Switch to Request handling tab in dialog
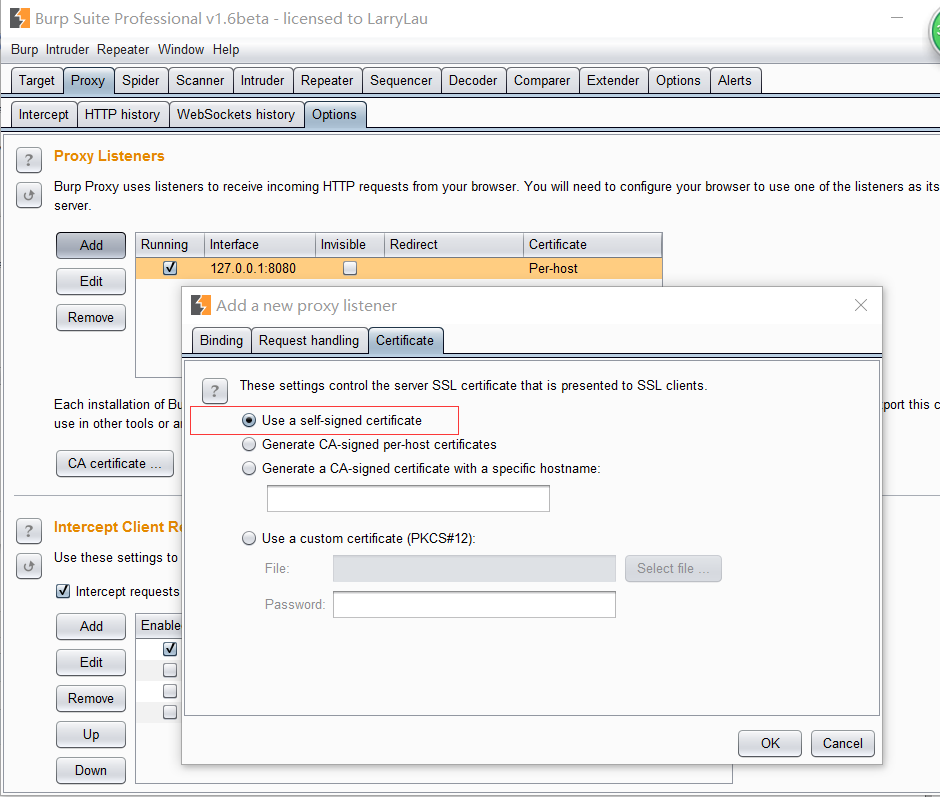This screenshot has width=940, height=797. 309,341
